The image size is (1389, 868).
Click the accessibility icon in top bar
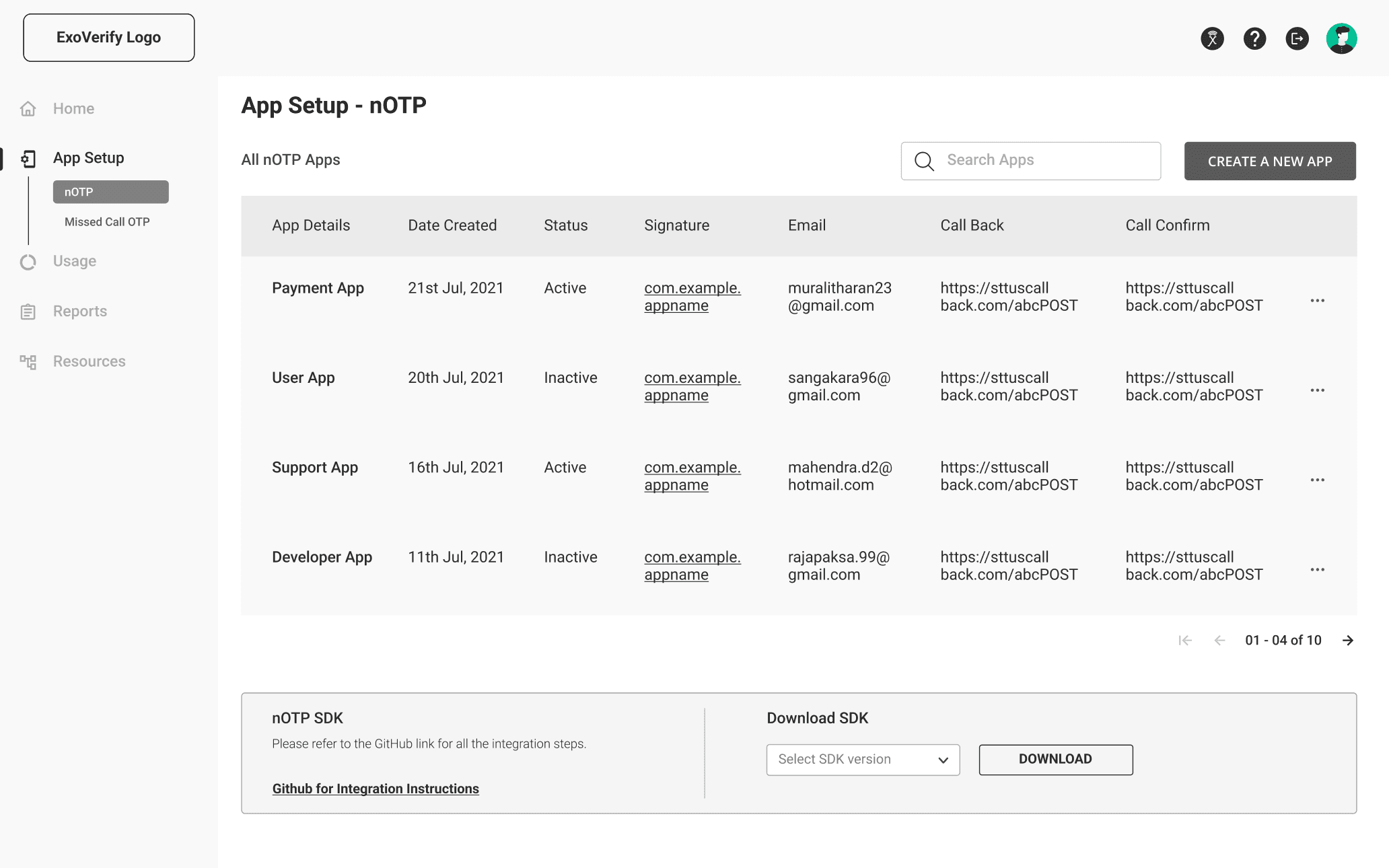1212,38
